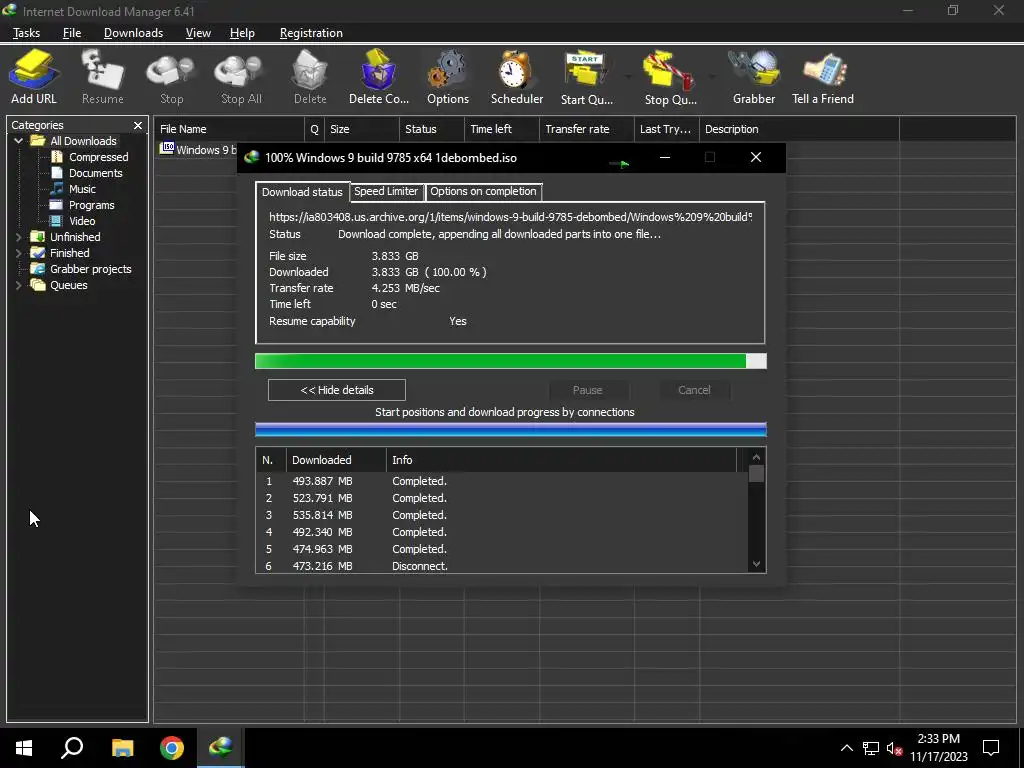Viewport: 1024px width, 768px height.
Task: Switch to the Speed Limiter tab
Action: [386, 191]
